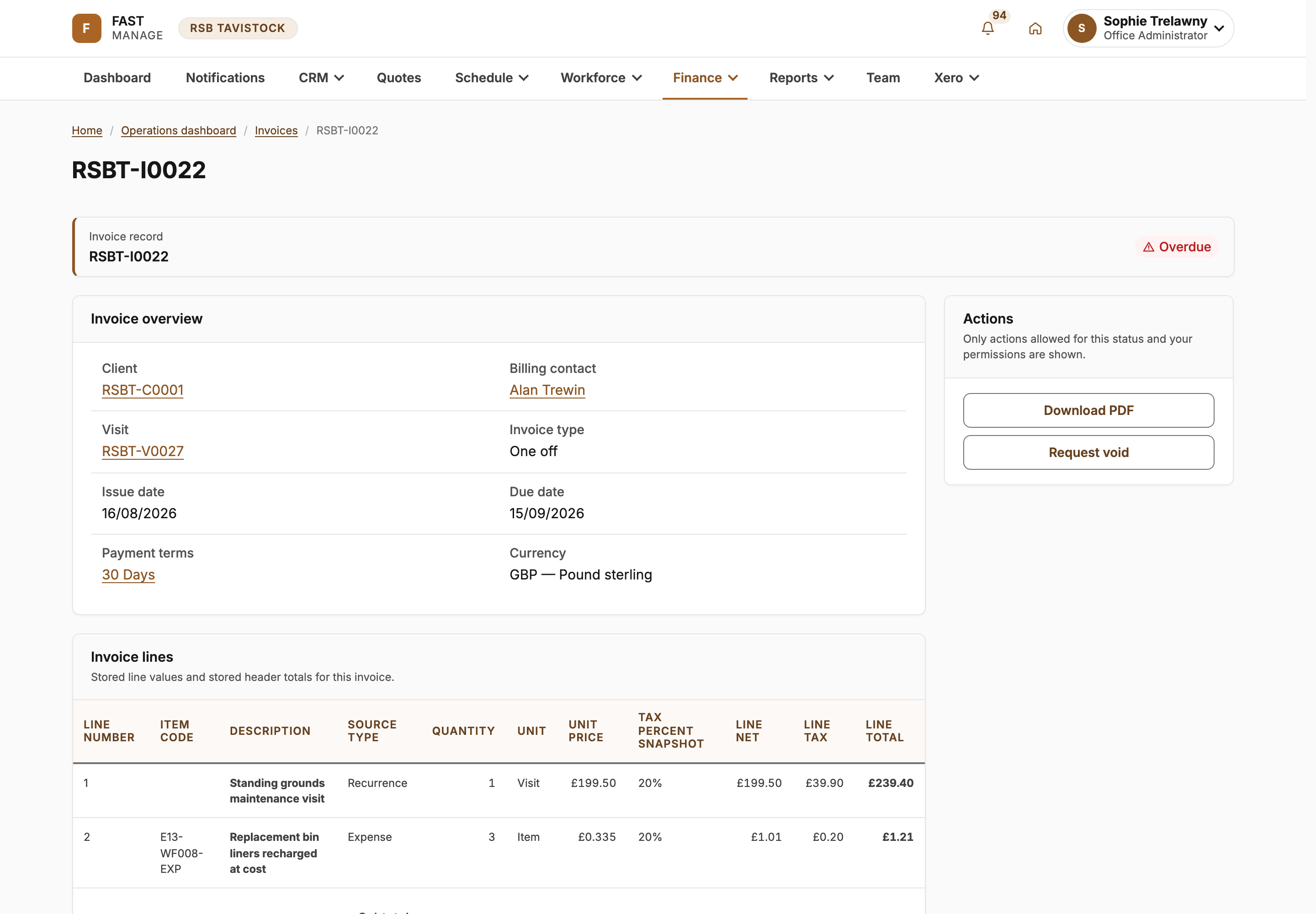This screenshot has height=914, width=1316.
Task: Click the Line Total column header
Action: coord(884,731)
